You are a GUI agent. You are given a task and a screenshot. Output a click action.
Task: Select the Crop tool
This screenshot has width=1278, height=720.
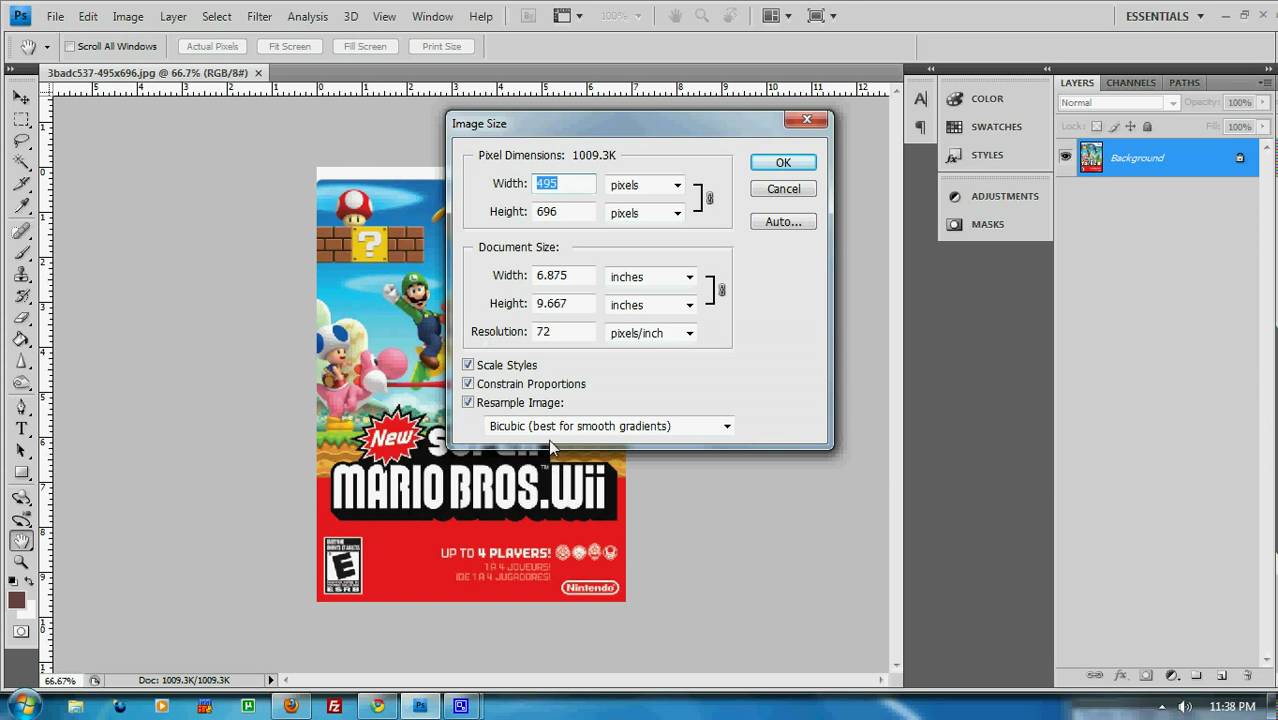tap(21, 185)
